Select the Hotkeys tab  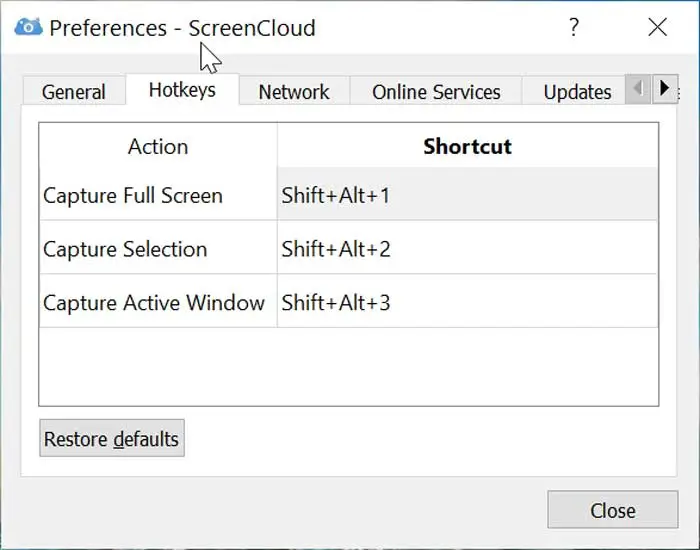(x=182, y=91)
